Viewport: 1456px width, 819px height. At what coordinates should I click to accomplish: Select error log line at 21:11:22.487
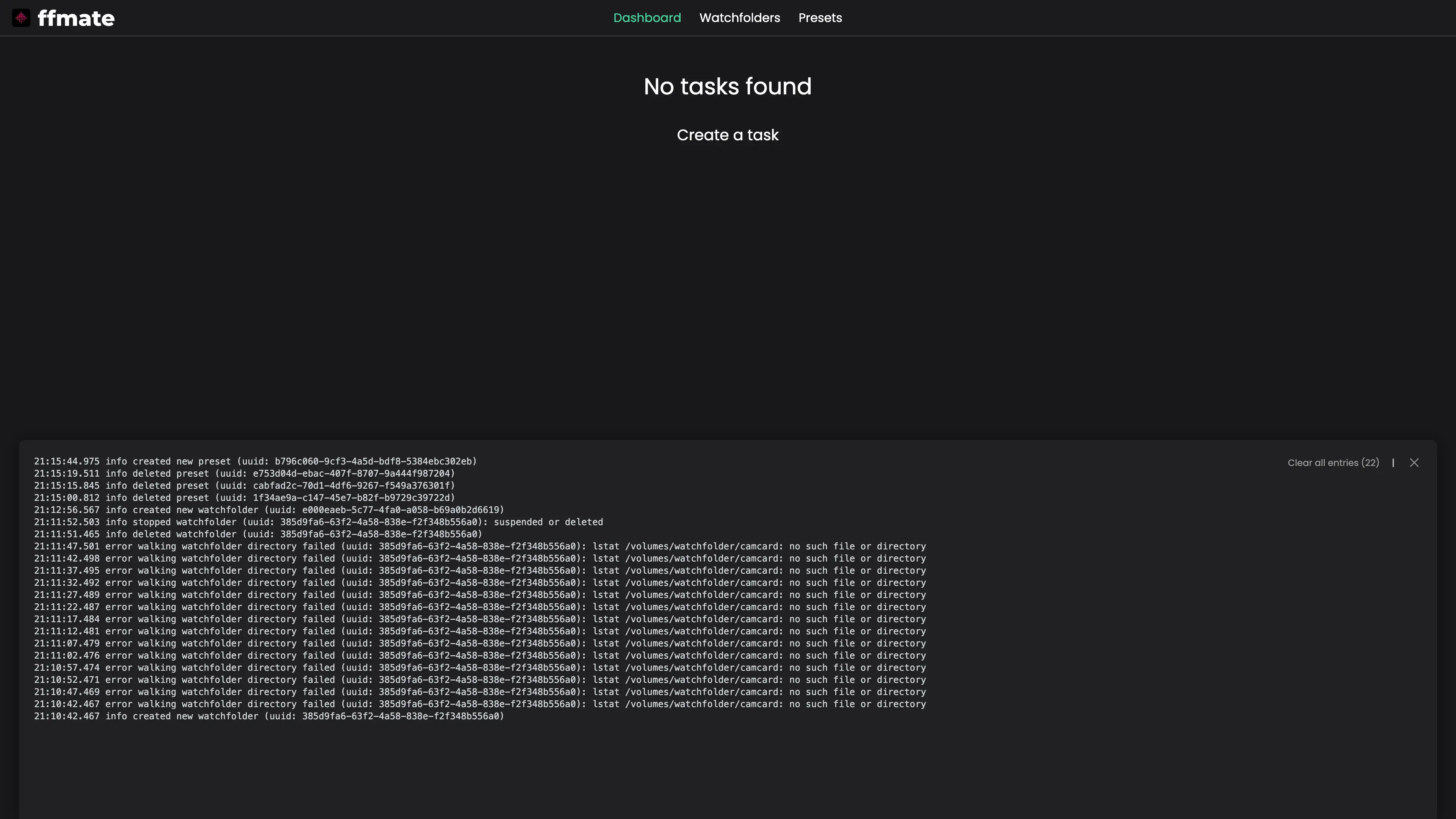tap(480, 607)
